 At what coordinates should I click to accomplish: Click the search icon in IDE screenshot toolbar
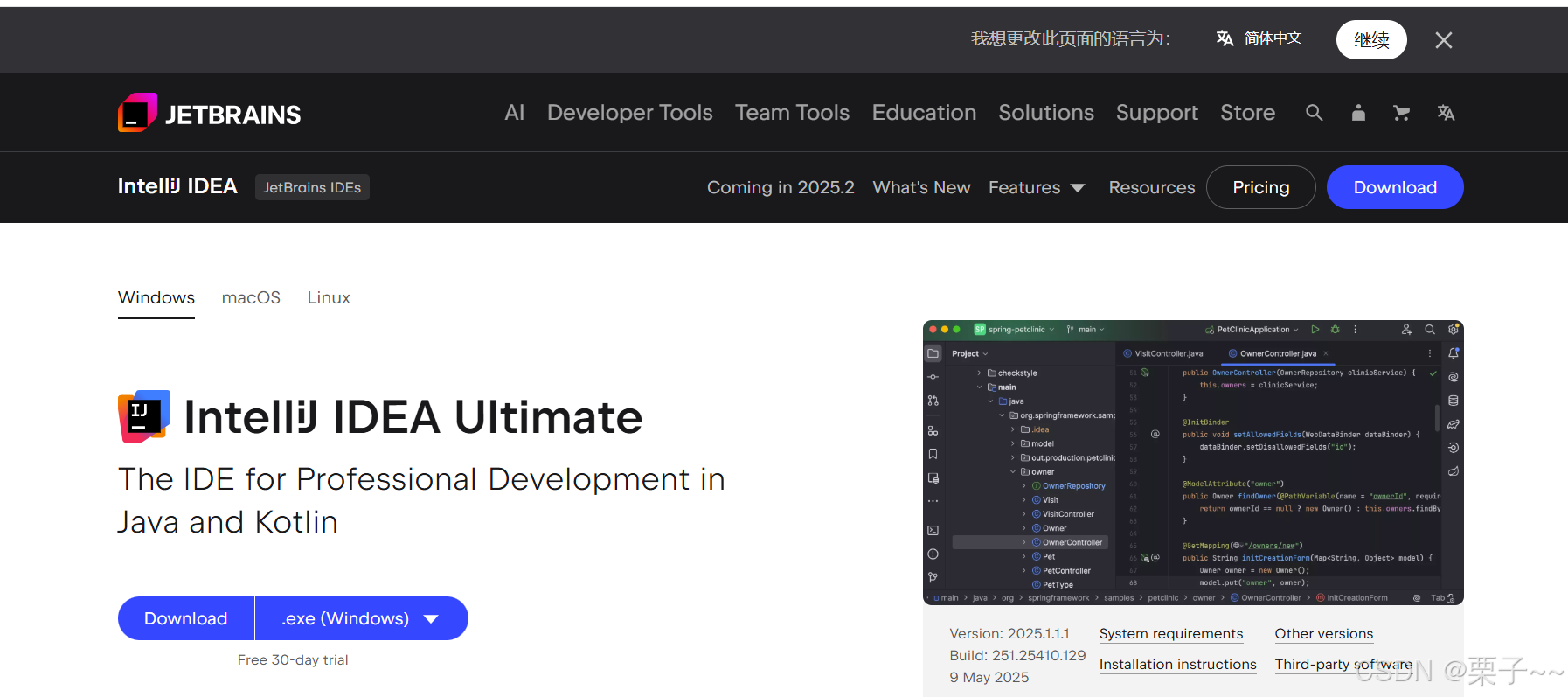click(x=1430, y=330)
